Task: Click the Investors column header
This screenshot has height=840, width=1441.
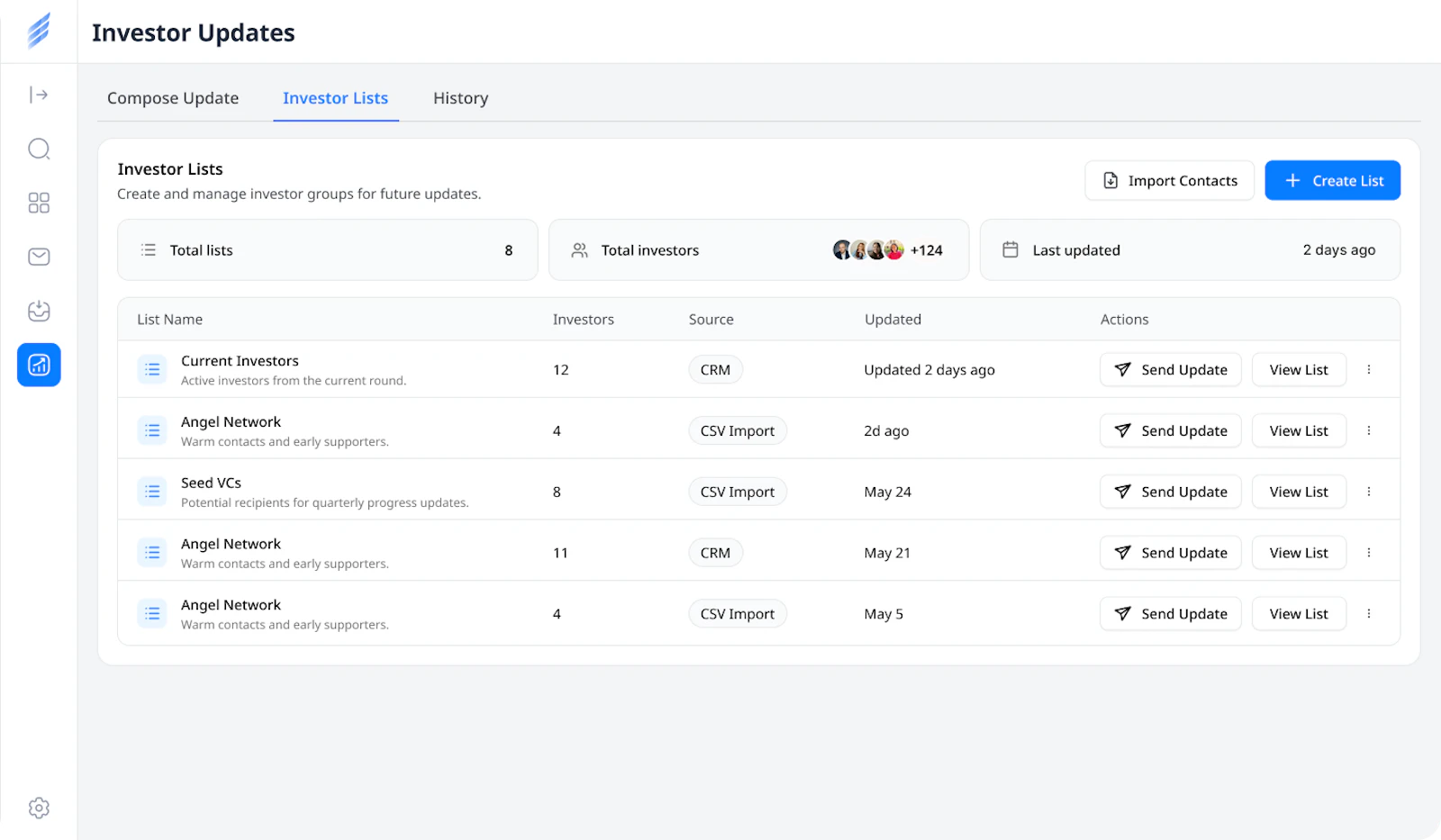Action: 583,320
